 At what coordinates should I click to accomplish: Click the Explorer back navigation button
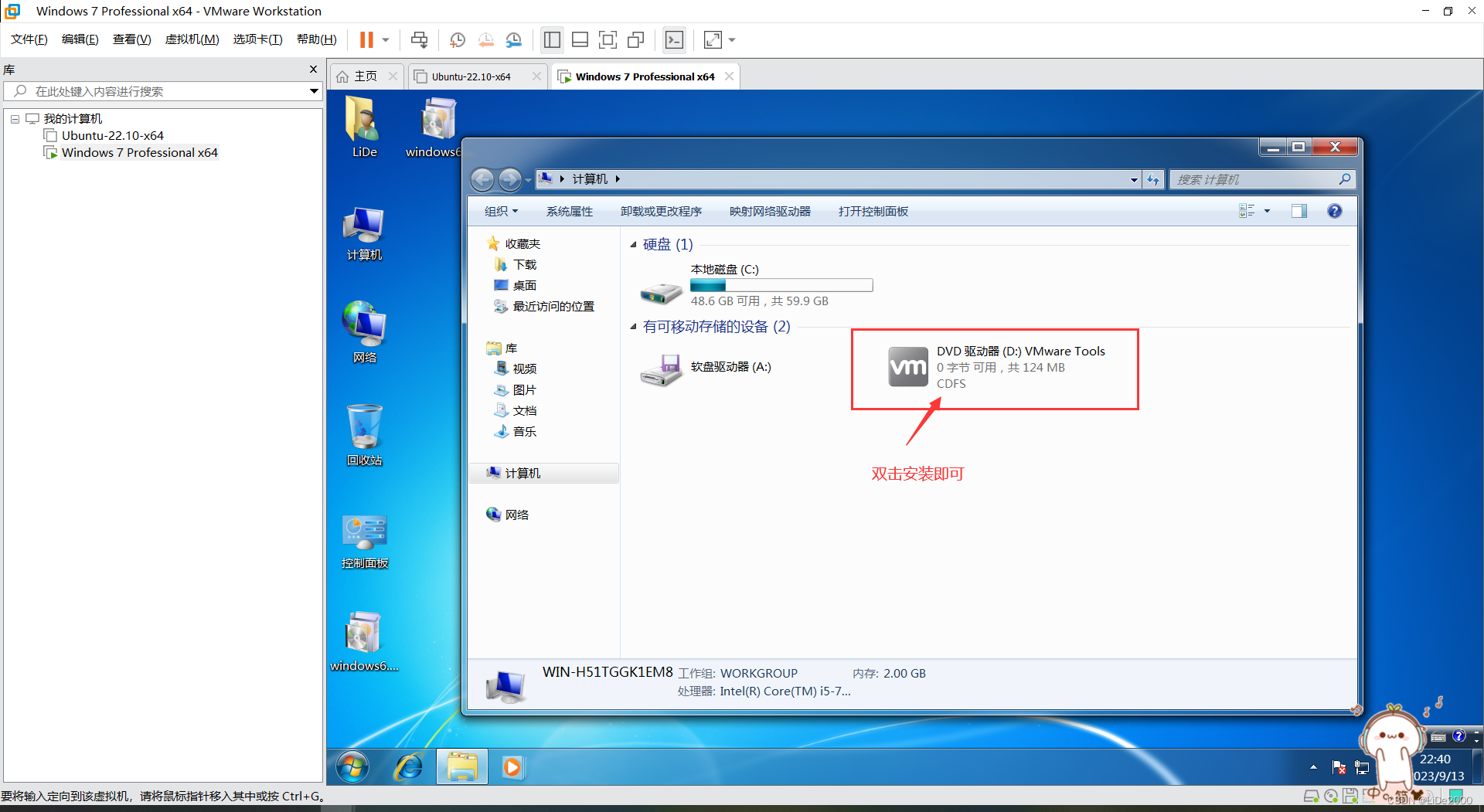tap(482, 179)
